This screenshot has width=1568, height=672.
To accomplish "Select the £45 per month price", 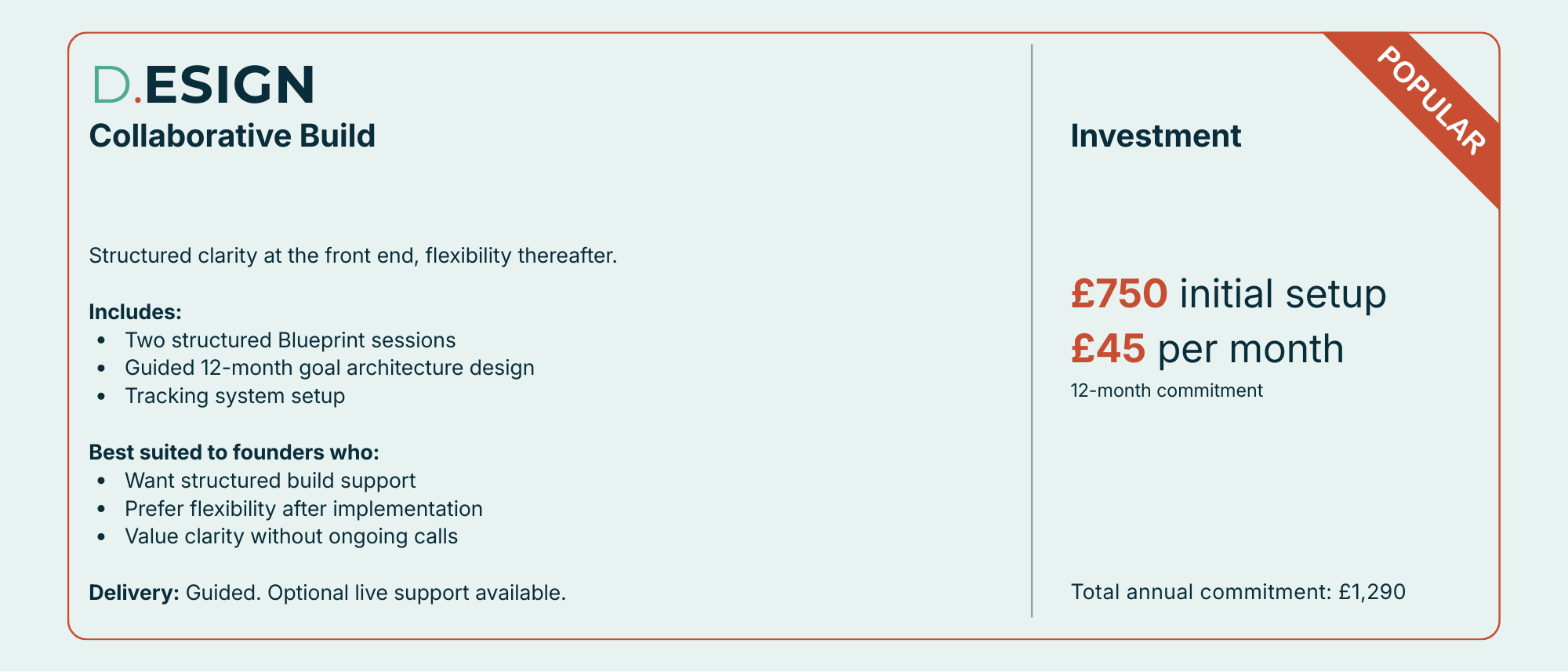I will click(1207, 349).
